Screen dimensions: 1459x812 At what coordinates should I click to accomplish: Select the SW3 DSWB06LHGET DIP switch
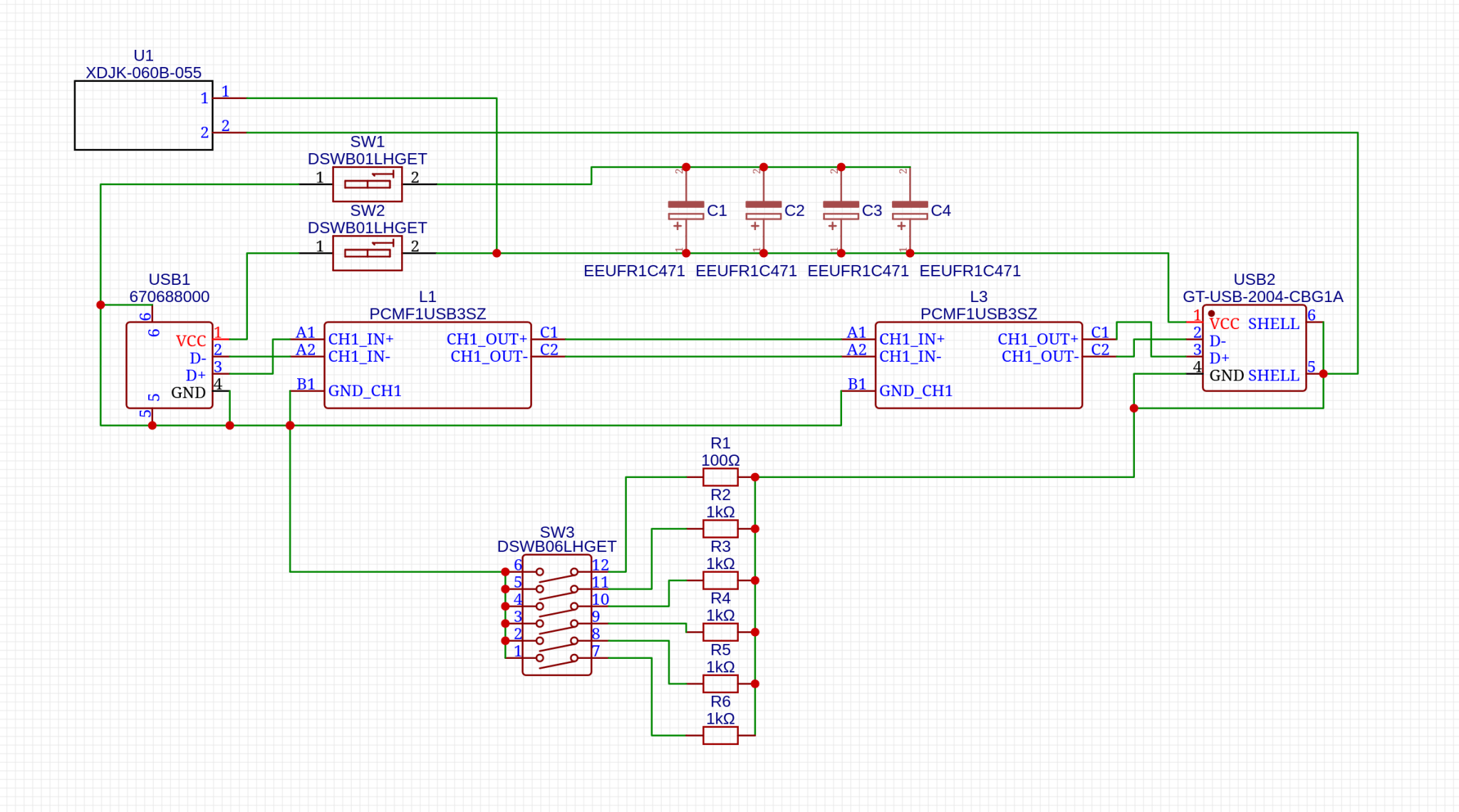[x=557, y=615]
